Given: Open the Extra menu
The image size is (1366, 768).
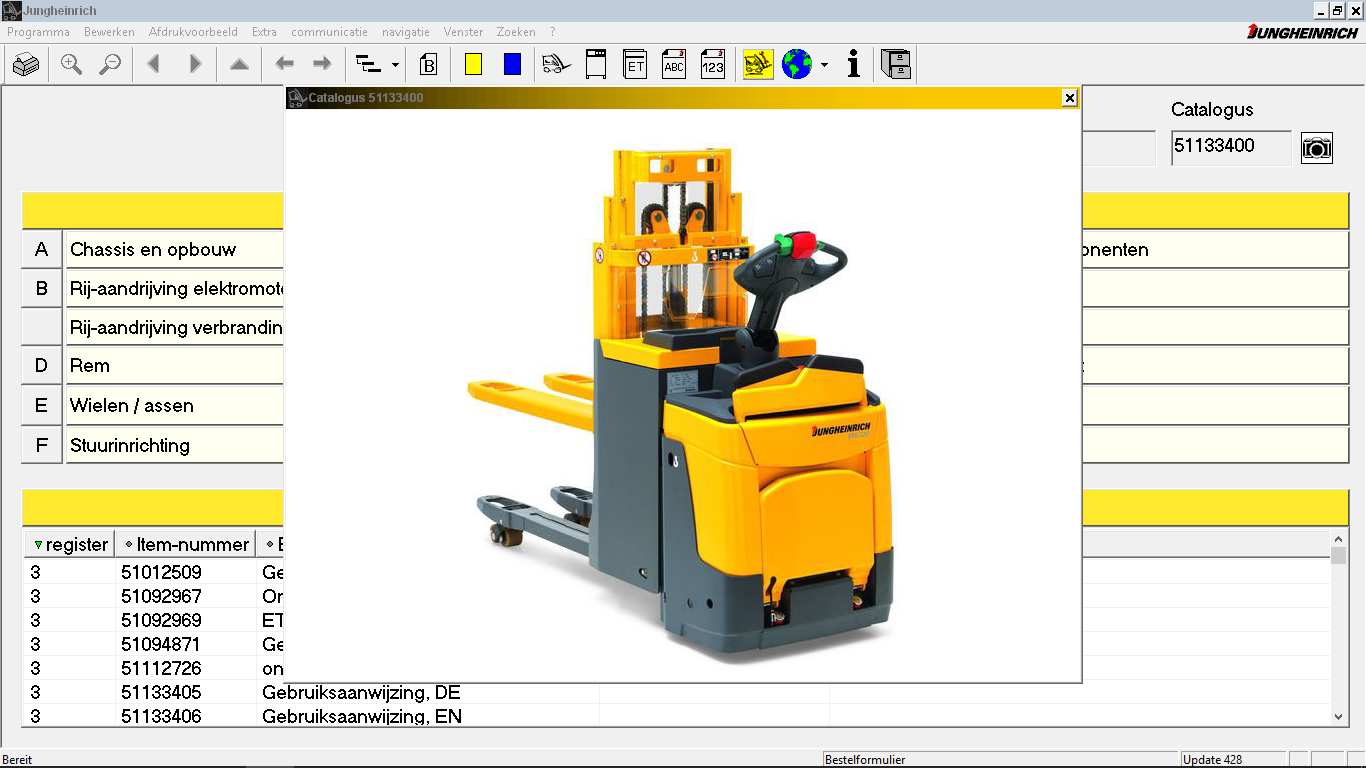Looking at the screenshot, I should click(264, 32).
